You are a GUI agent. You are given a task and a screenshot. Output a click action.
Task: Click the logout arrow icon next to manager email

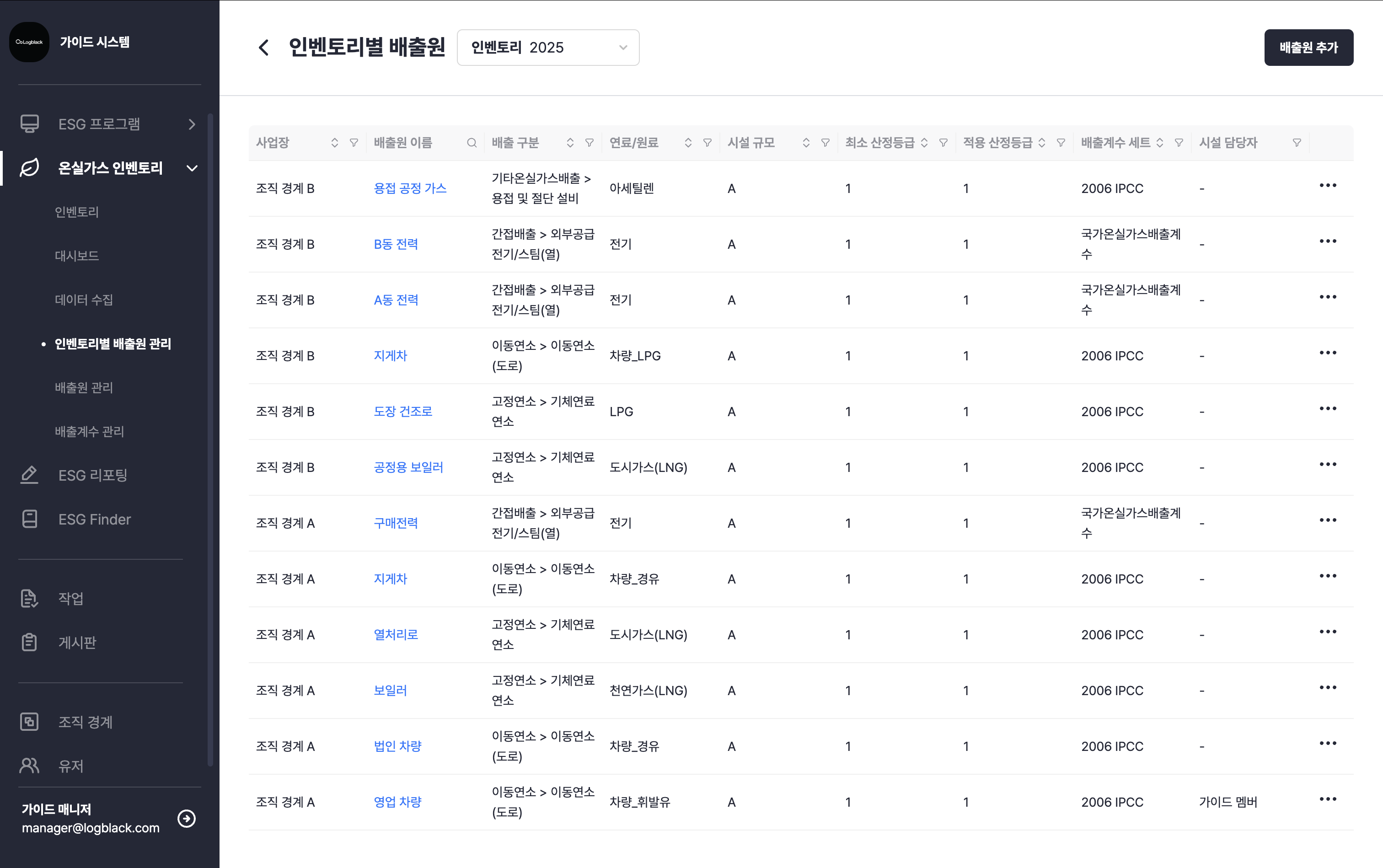click(187, 818)
